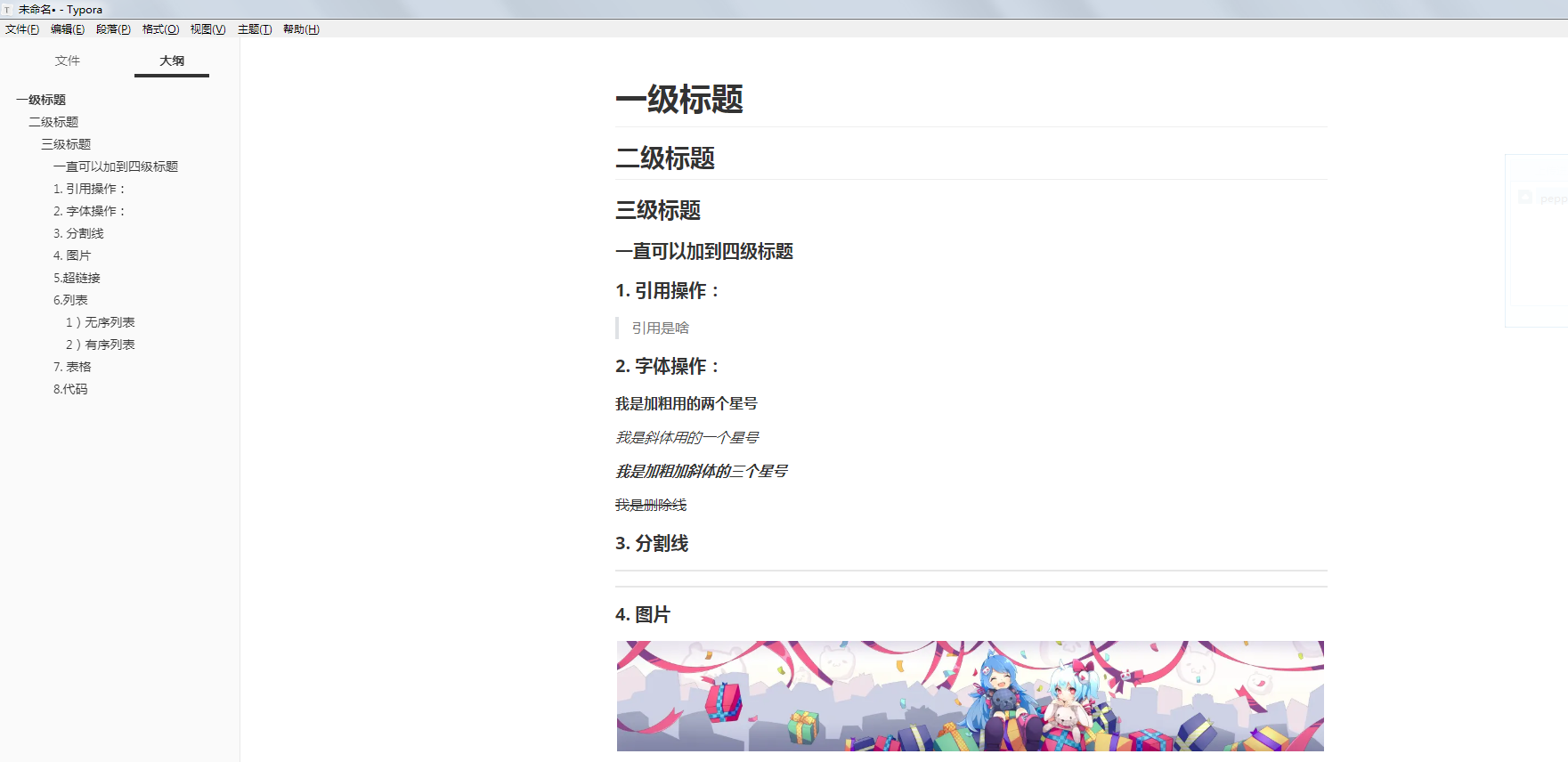The image size is (1568, 762).
Task: Switch to the 文件 sidebar tab
Action: click(x=68, y=61)
